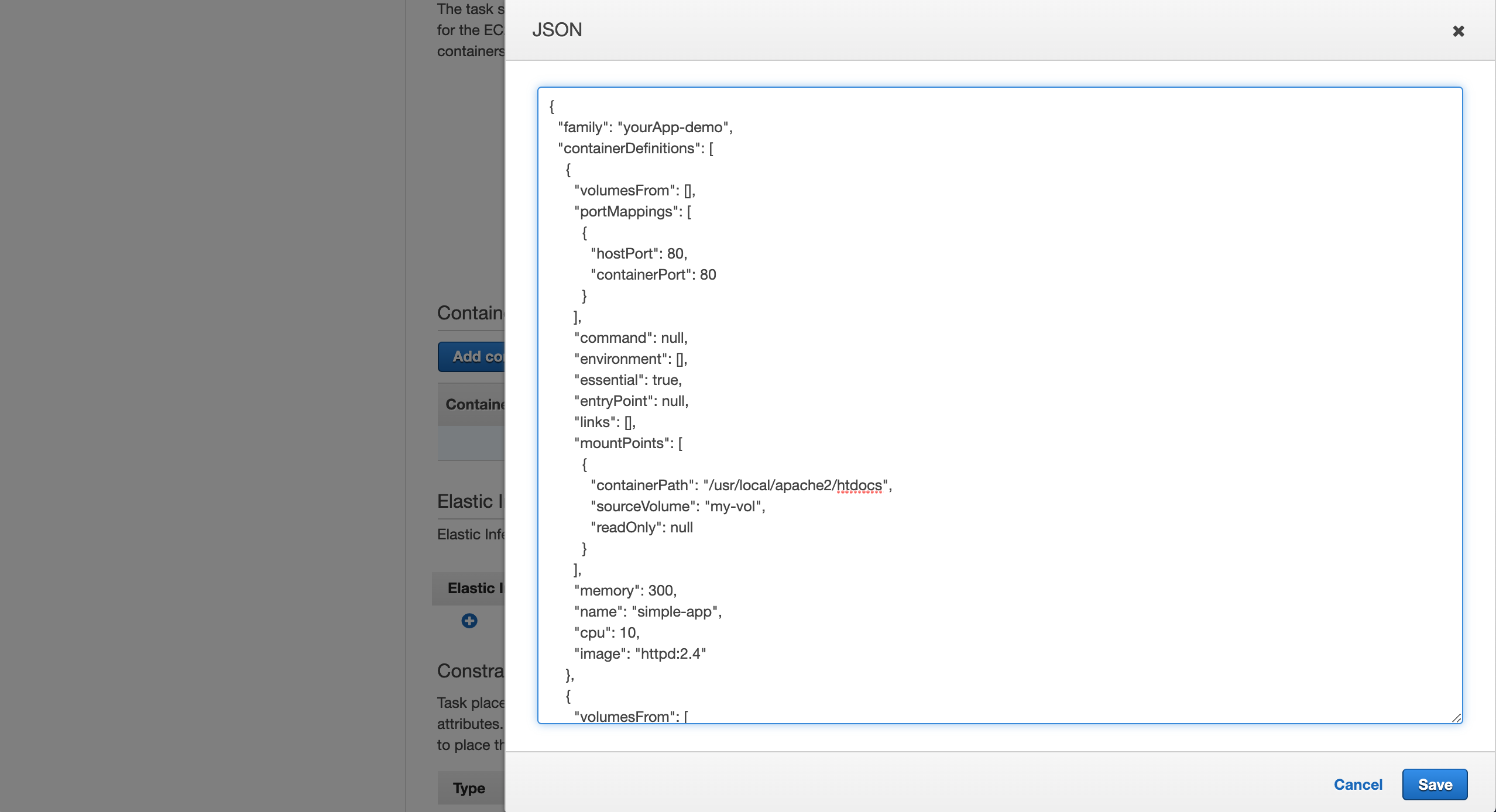1496x812 pixels.
Task: Click the "name": "simple-app" line
Action: tap(648, 612)
